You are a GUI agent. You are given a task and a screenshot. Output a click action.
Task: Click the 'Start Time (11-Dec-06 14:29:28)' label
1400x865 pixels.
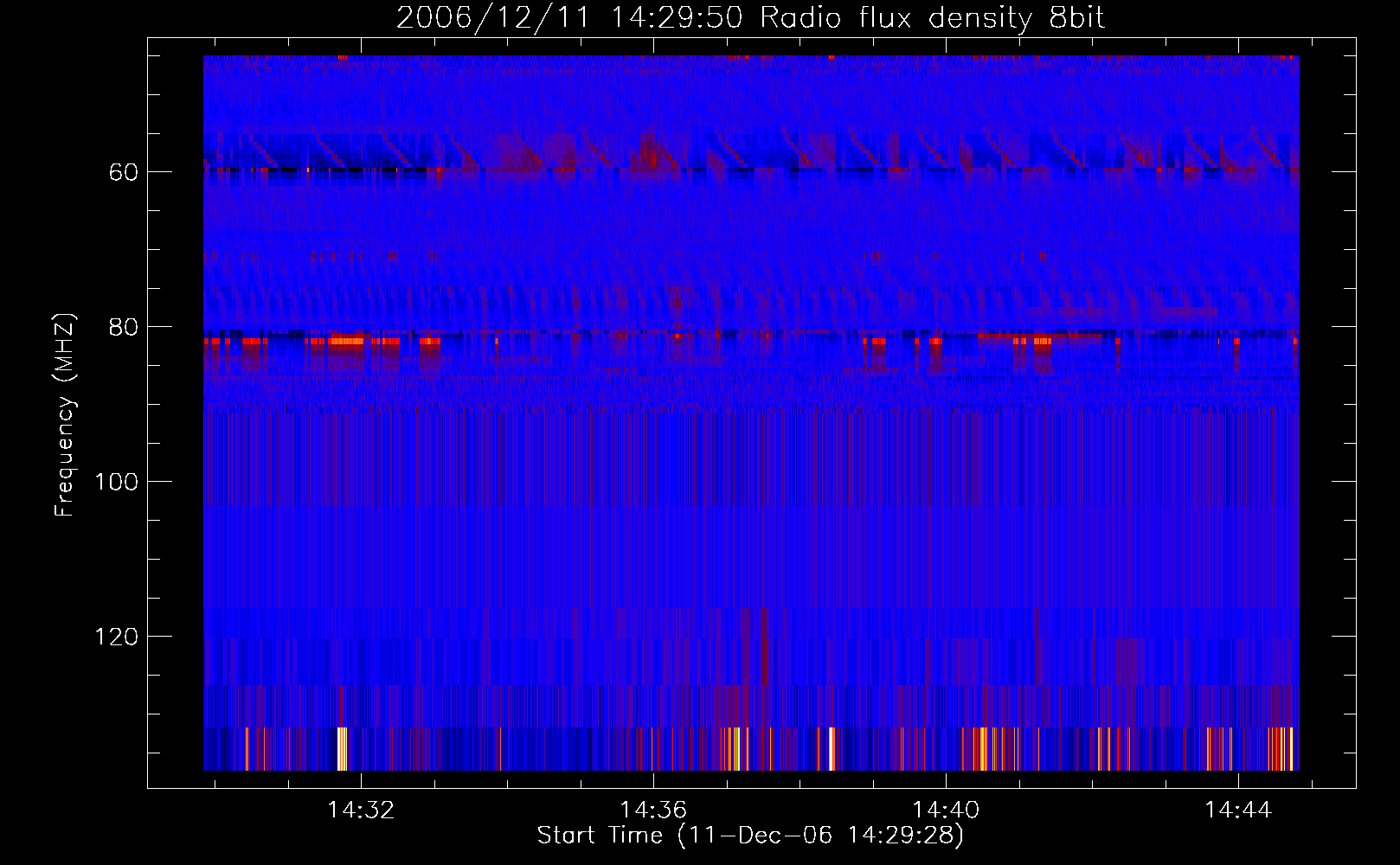click(750, 836)
